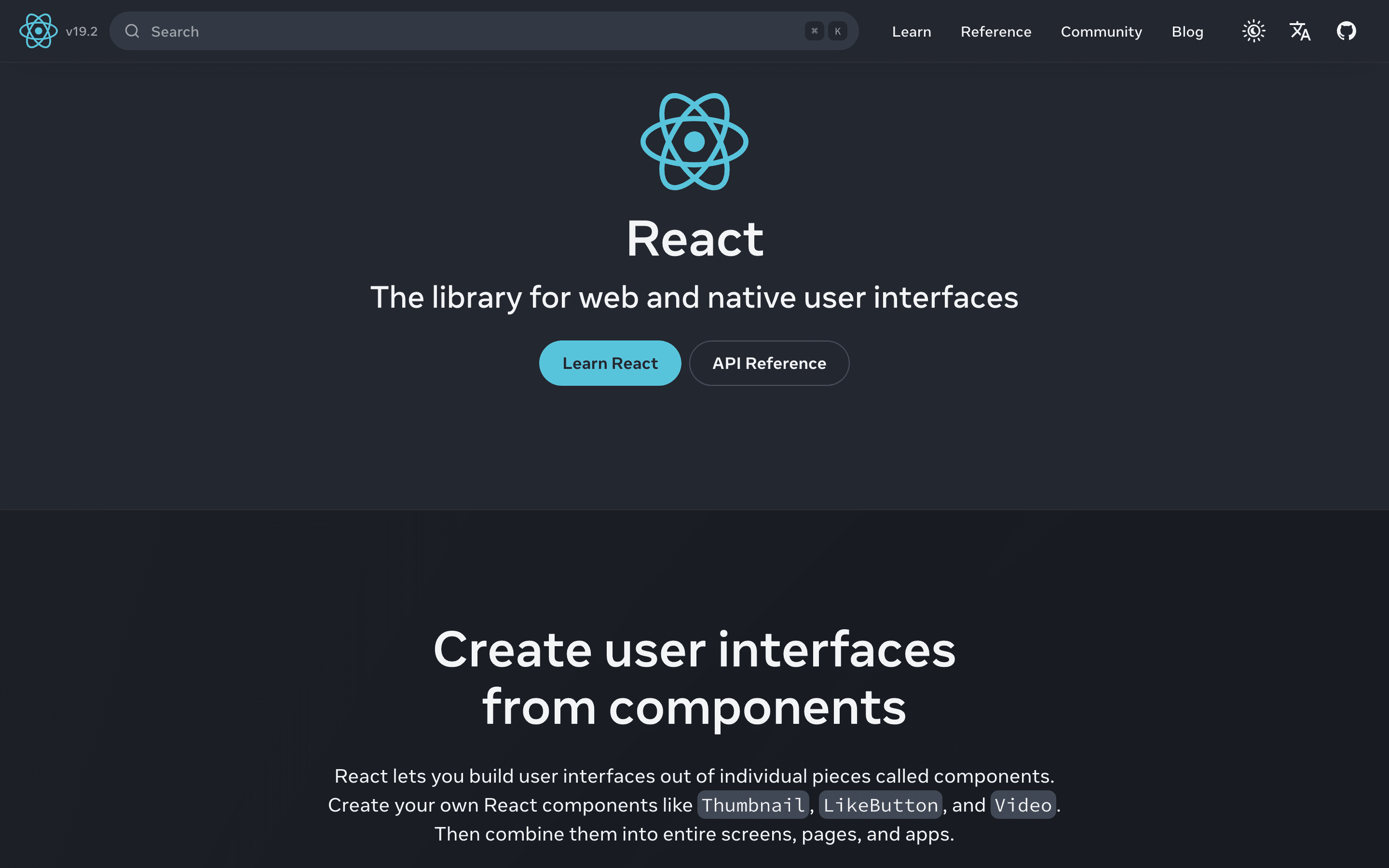Click the large React title heading

pos(694,239)
